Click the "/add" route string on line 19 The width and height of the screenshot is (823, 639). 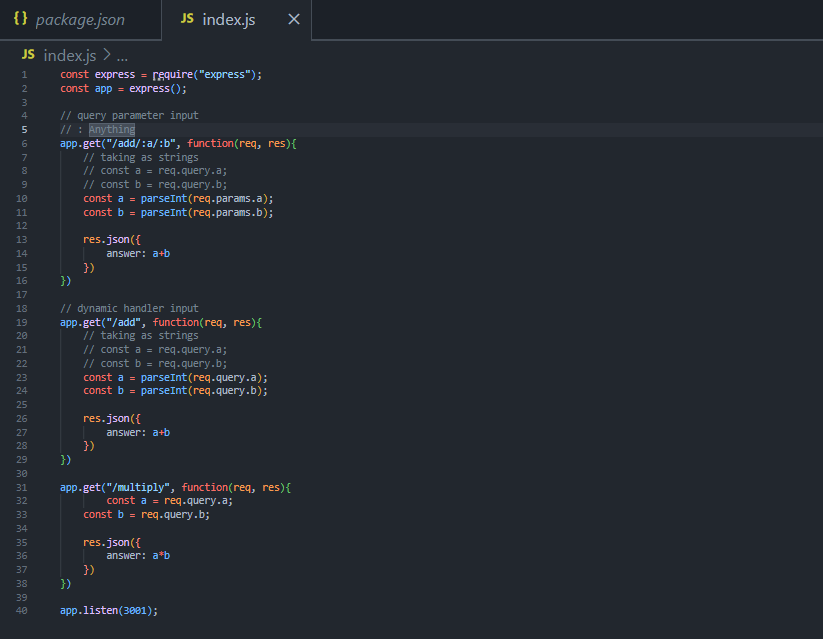click(x=123, y=322)
